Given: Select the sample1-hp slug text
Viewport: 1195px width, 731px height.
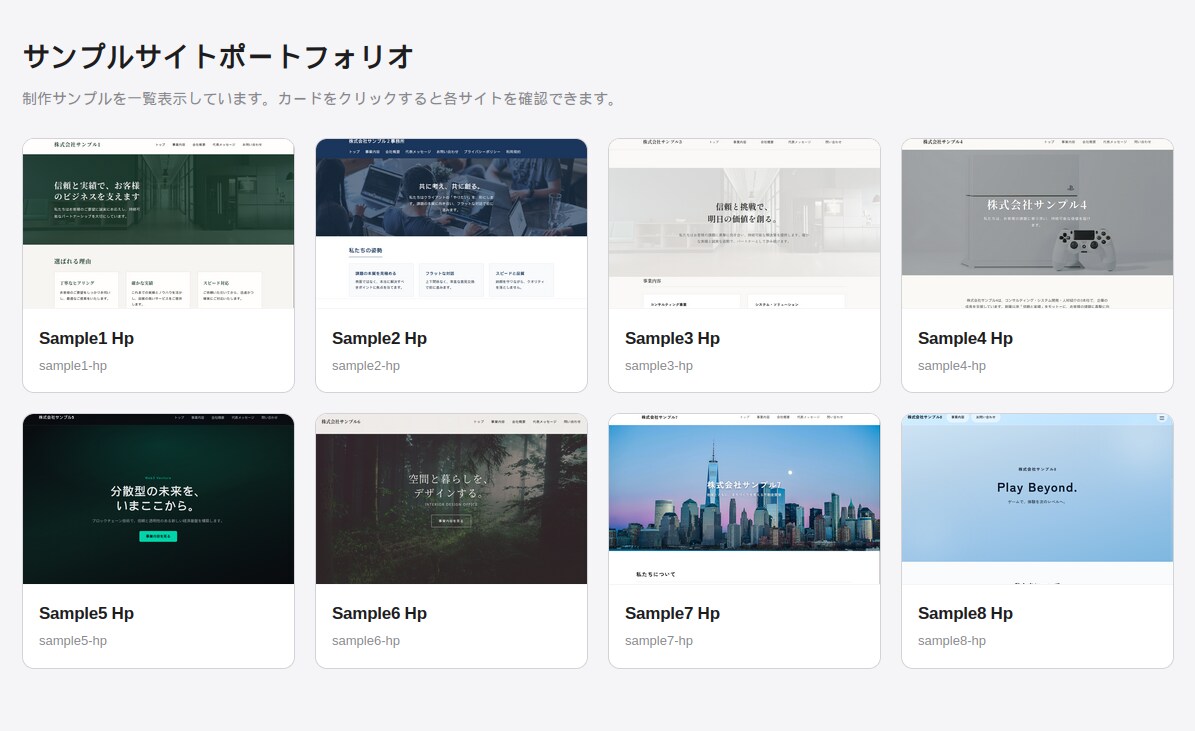Looking at the screenshot, I should click(x=73, y=366).
